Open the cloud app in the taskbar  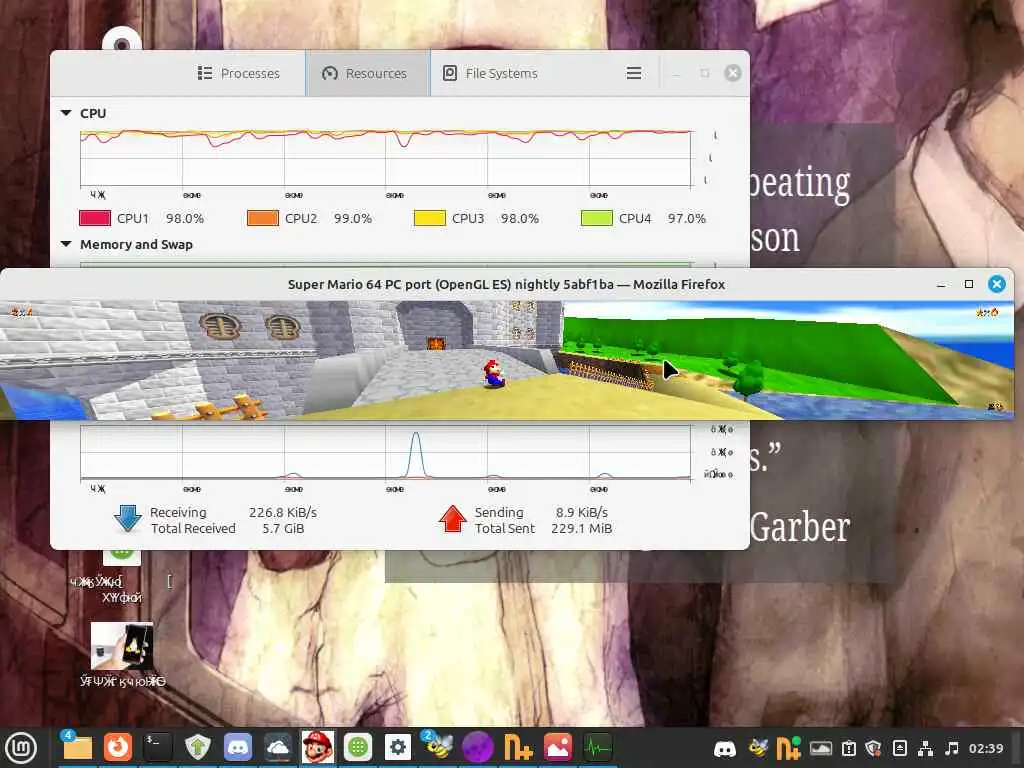[278, 747]
